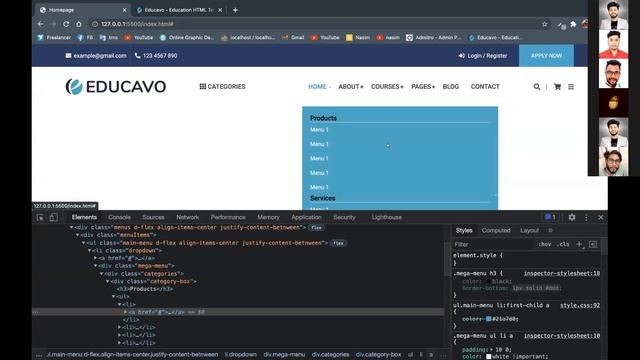The image size is (640, 360).
Task: Open DevTools more options menu
Action: 586,218
